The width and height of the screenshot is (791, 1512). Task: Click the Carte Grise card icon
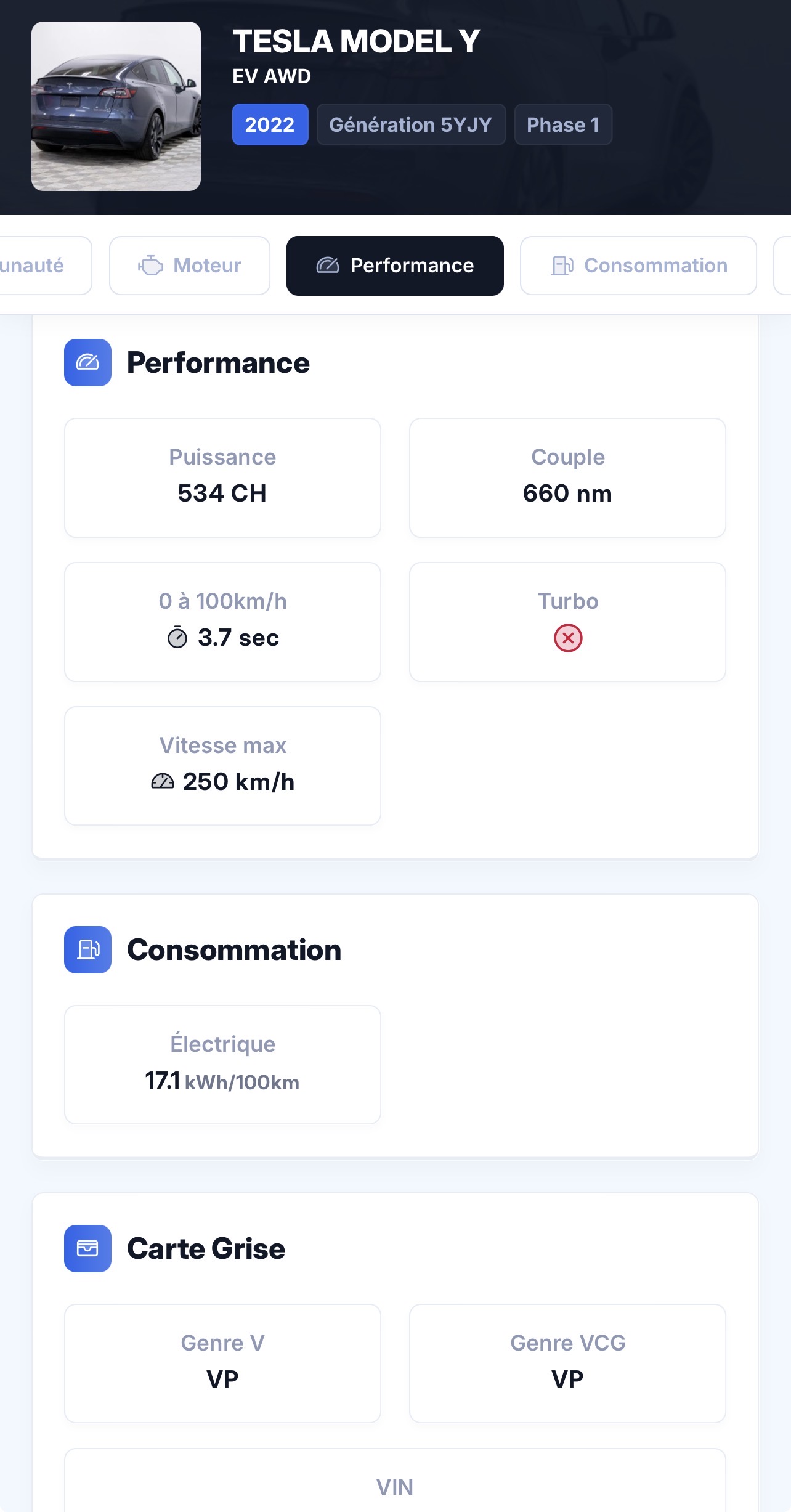pos(87,1248)
